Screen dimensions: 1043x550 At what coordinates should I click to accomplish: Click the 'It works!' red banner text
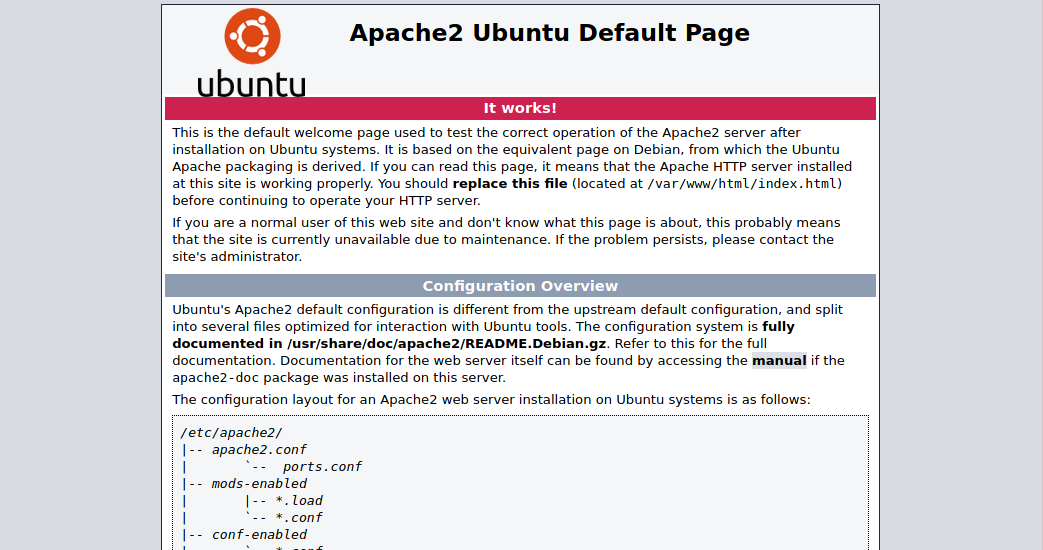point(520,108)
